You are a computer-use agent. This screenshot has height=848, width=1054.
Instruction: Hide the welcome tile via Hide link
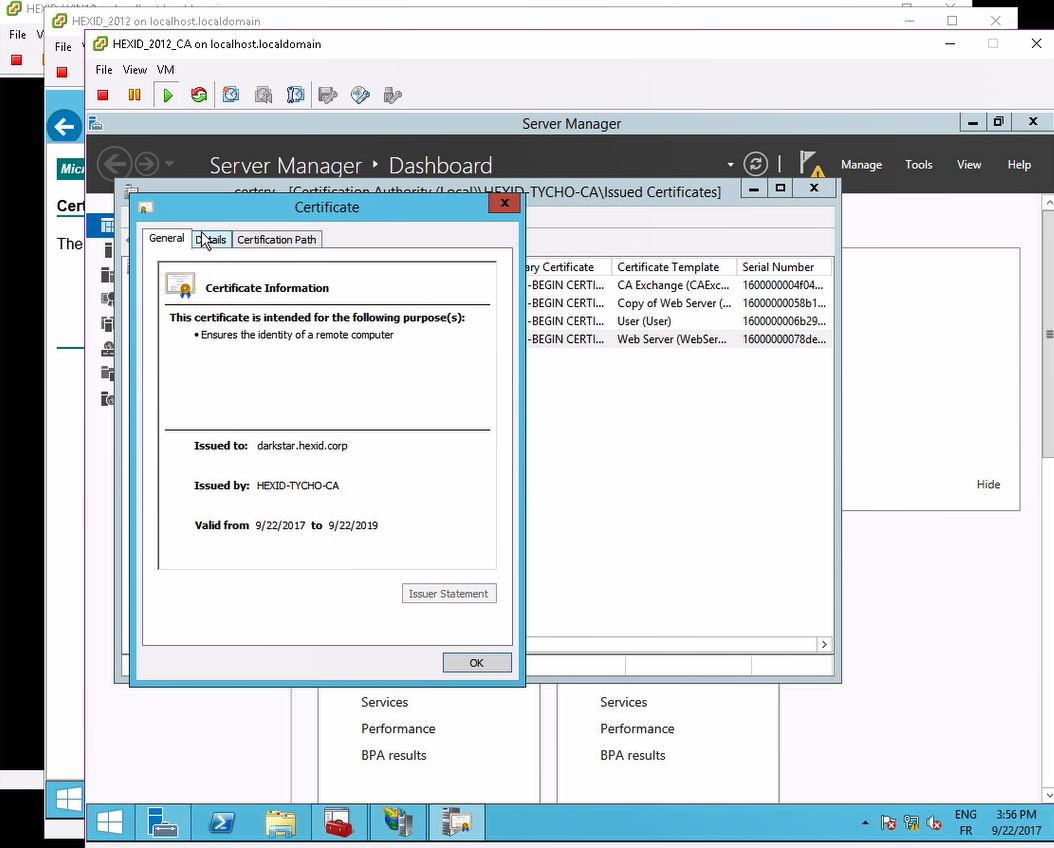tap(988, 484)
